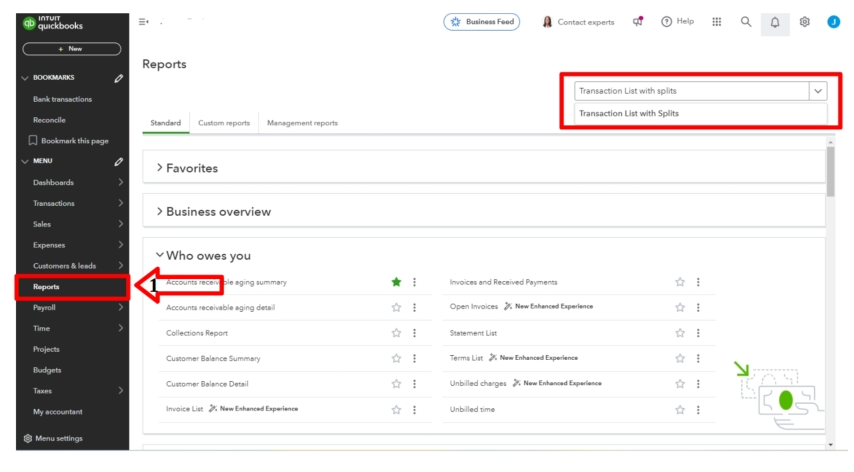854x472 pixels.
Task: Click the search magnifier icon
Action: 746,22
